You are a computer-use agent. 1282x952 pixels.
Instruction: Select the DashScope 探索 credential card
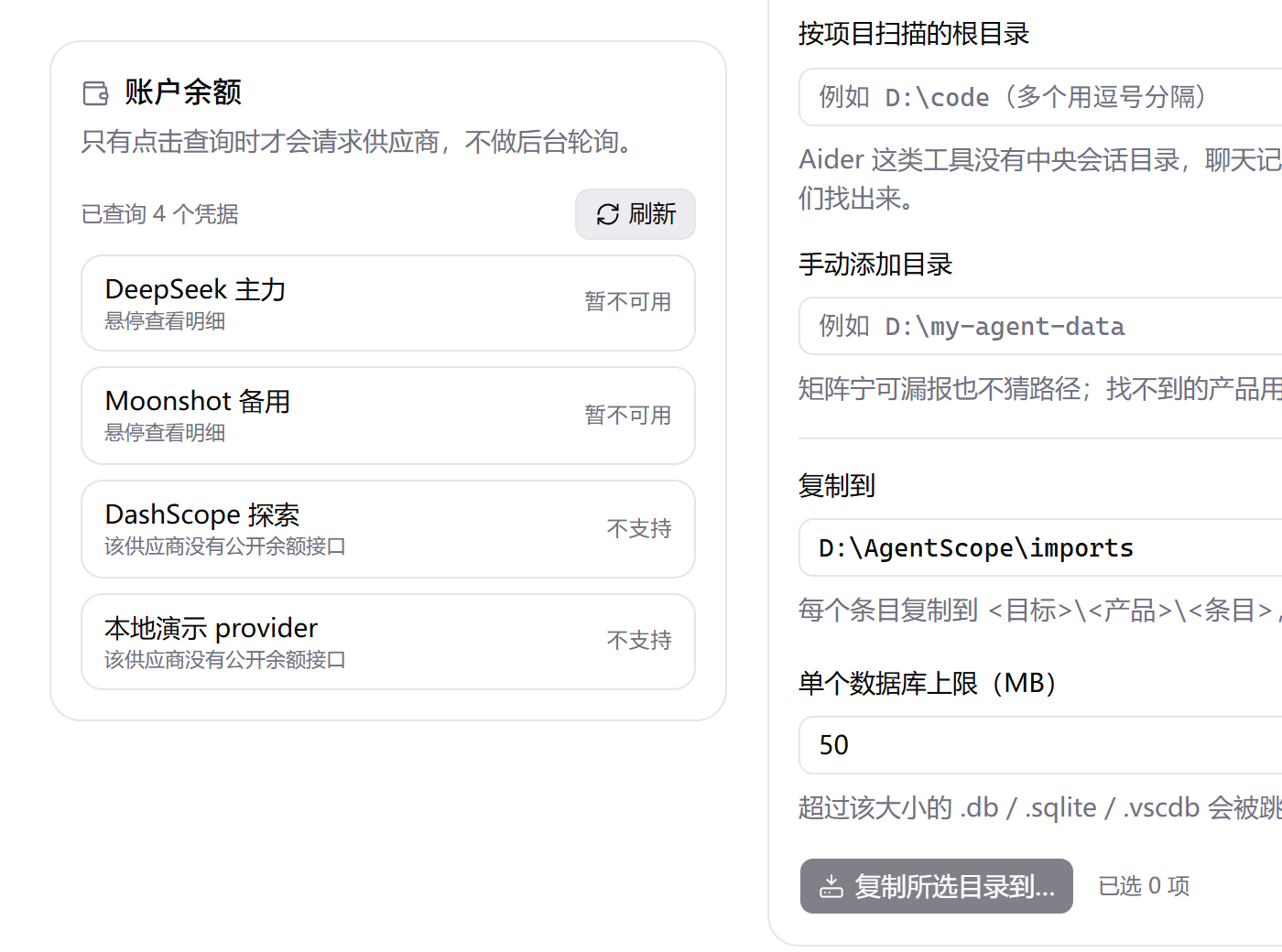pyautogui.click(x=388, y=529)
